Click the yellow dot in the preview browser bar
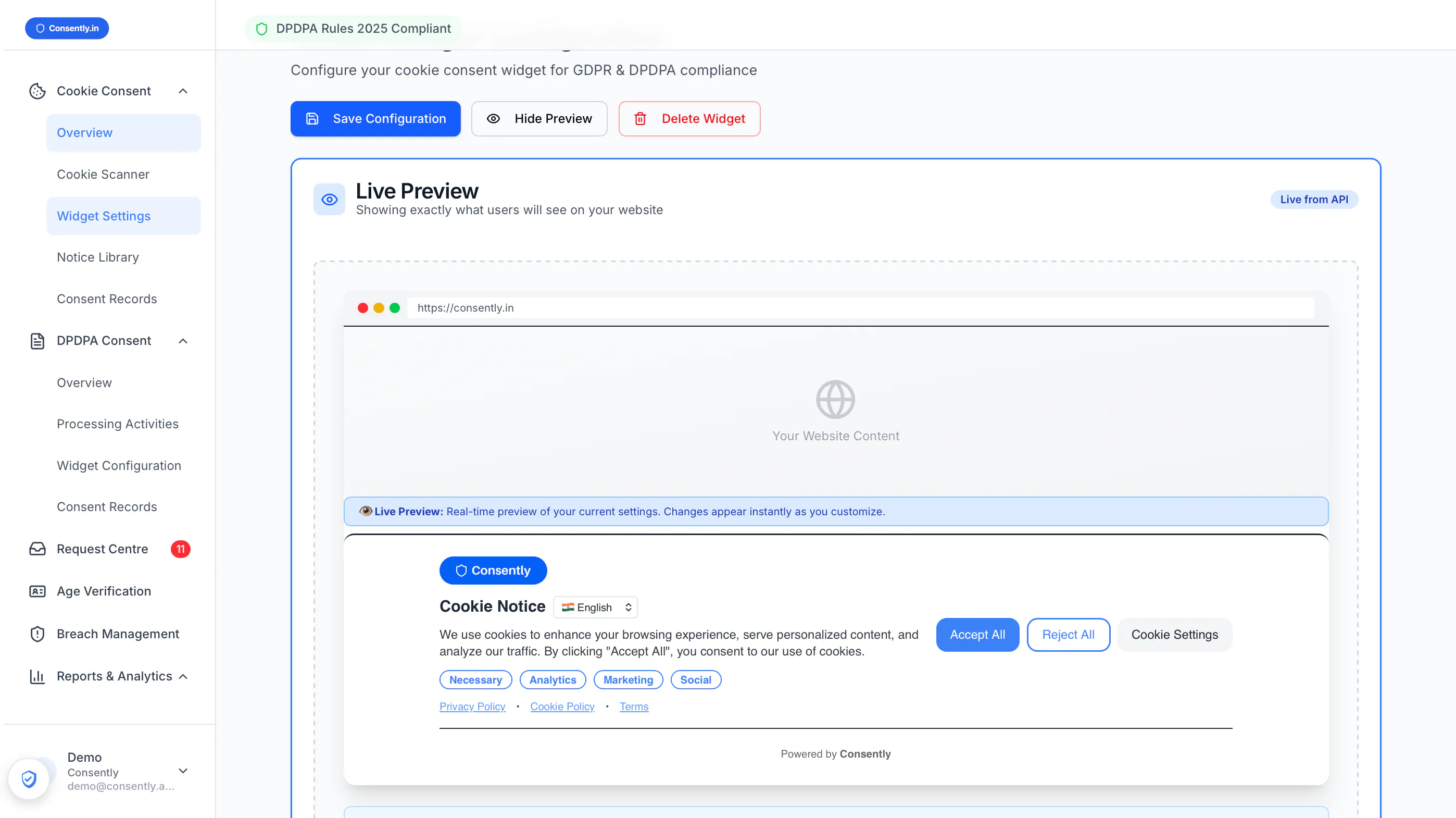 (x=379, y=308)
